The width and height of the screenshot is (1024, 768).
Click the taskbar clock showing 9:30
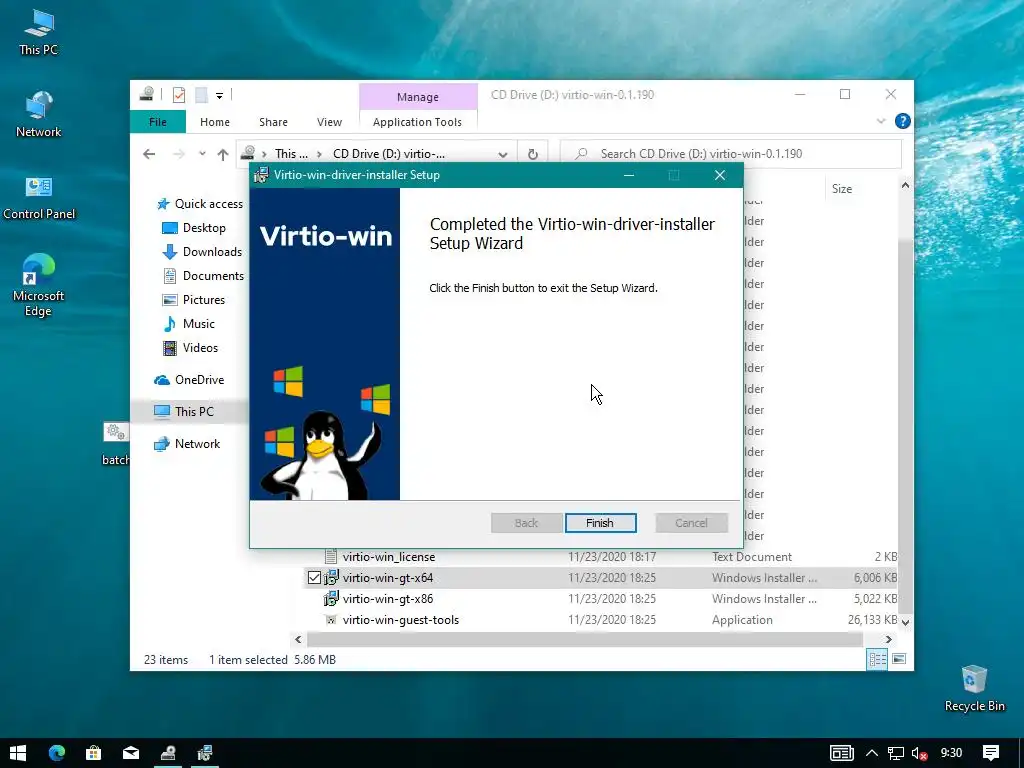pyautogui.click(x=952, y=753)
